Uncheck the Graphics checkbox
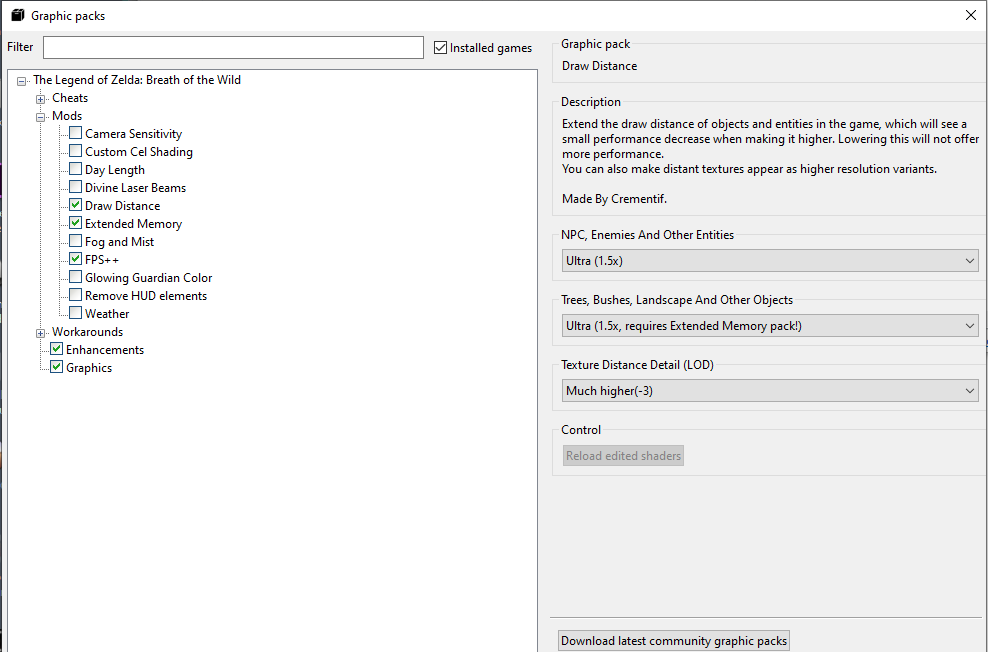This screenshot has width=988, height=652. [57, 367]
